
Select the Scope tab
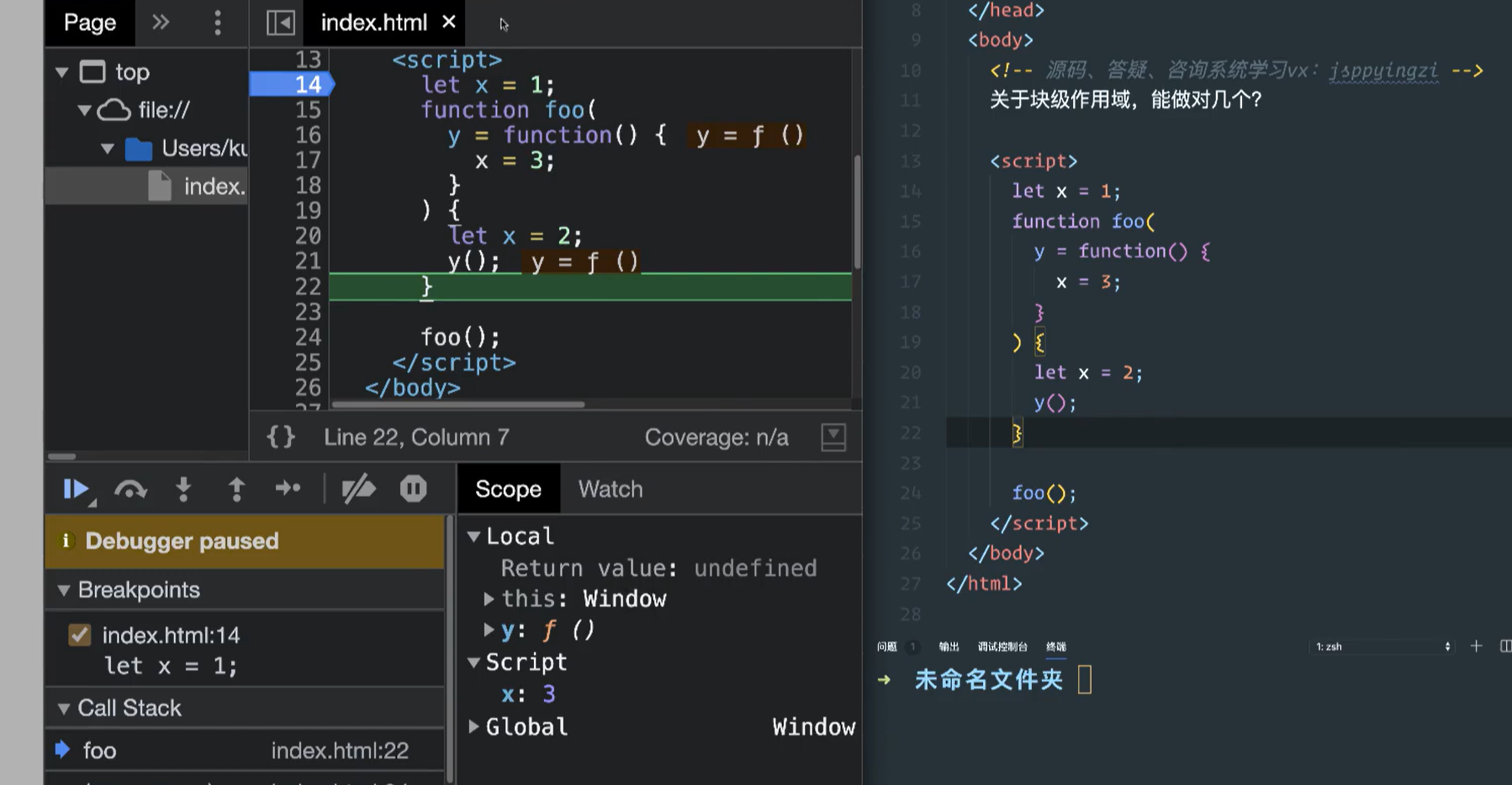coord(508,489)
